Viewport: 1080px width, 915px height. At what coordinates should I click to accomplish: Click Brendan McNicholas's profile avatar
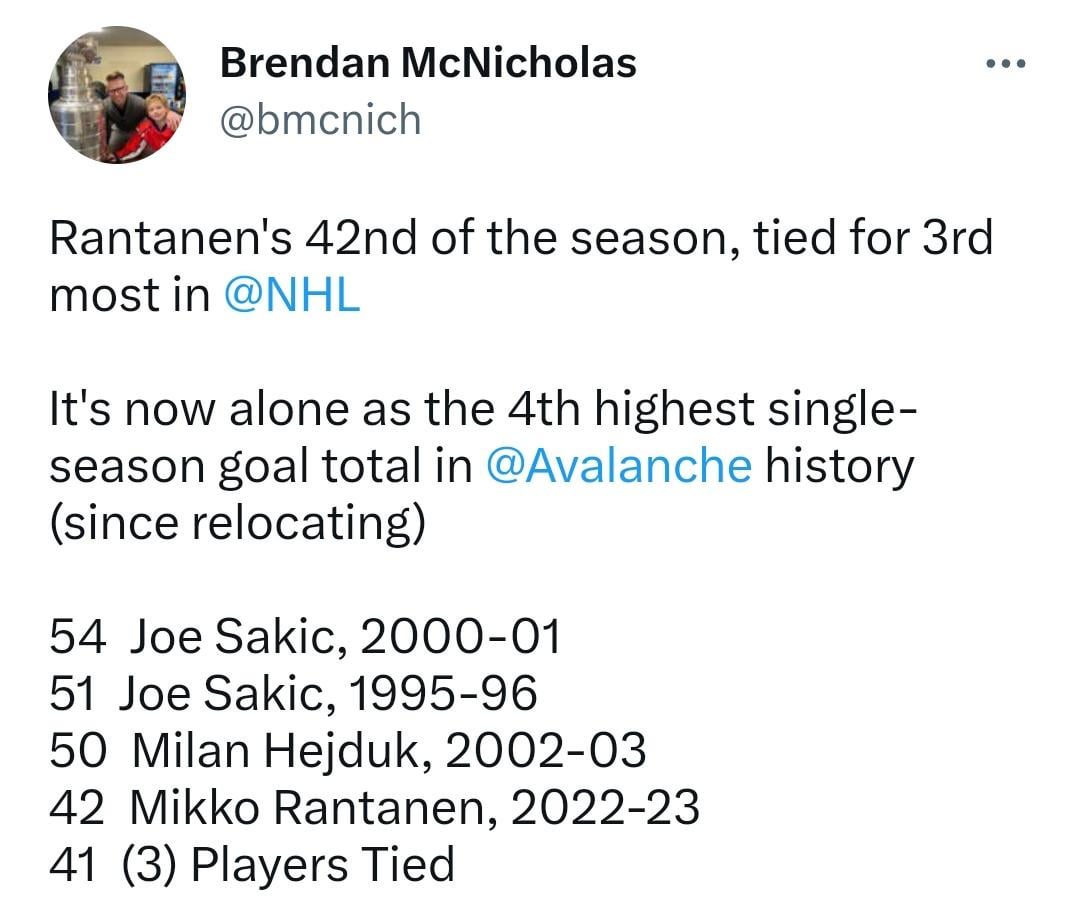[116, 95]
